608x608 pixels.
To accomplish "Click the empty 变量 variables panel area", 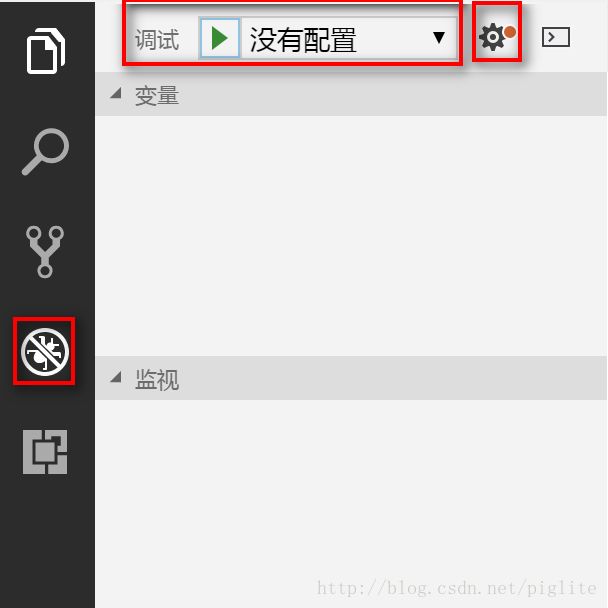I will tap(351, 235).
